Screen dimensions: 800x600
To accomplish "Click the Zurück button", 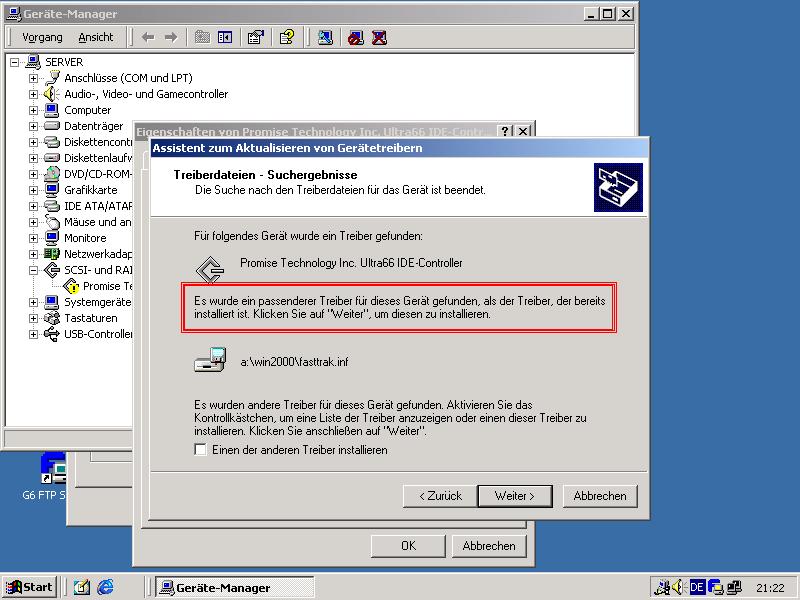I will click(440, 495).
